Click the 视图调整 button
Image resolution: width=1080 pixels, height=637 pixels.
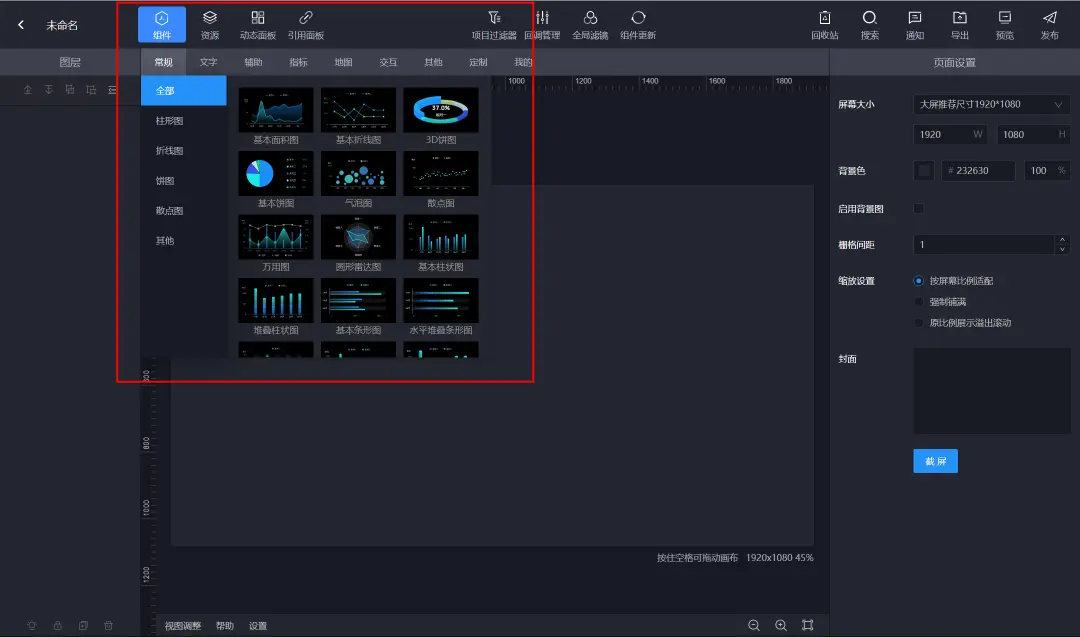183,626
